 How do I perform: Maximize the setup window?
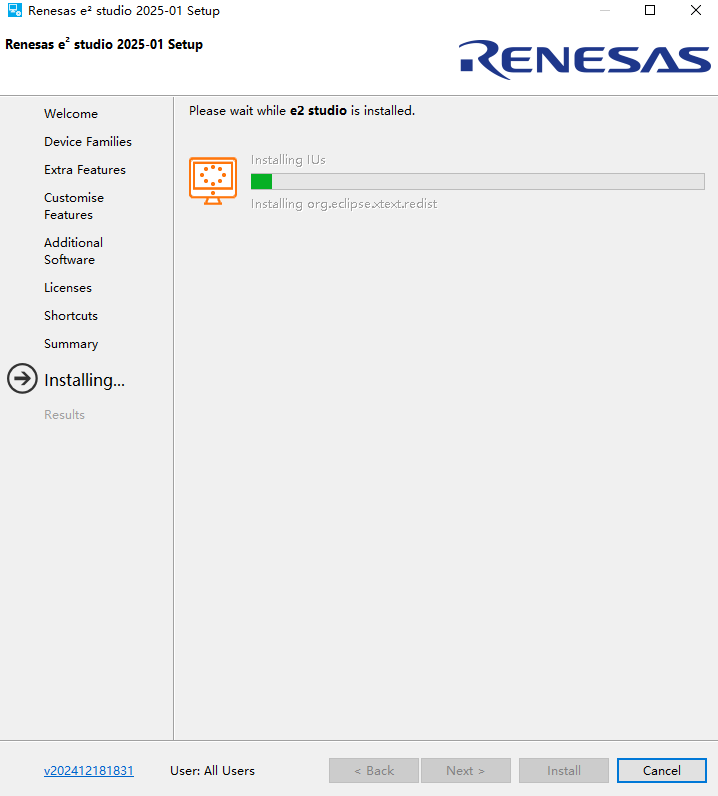pyautogui.click(x=650, y=10)
